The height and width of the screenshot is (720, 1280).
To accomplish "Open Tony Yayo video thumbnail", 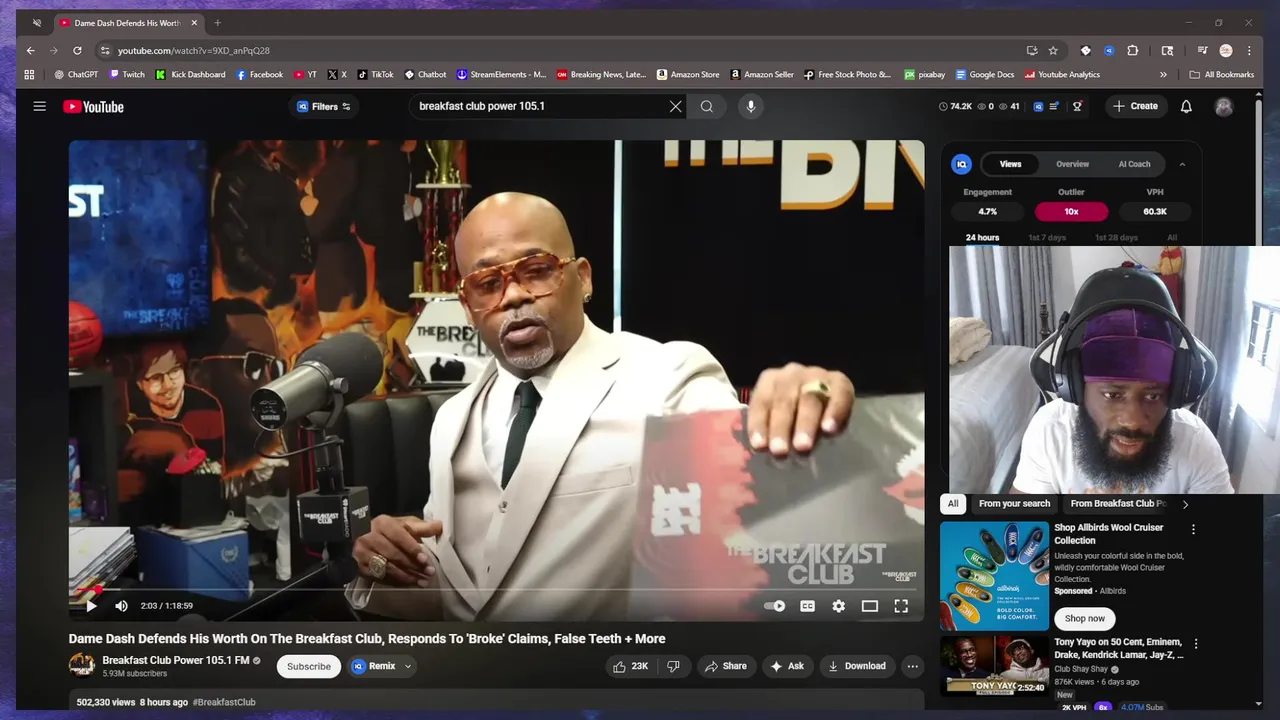I will click(x=994, y=665).
